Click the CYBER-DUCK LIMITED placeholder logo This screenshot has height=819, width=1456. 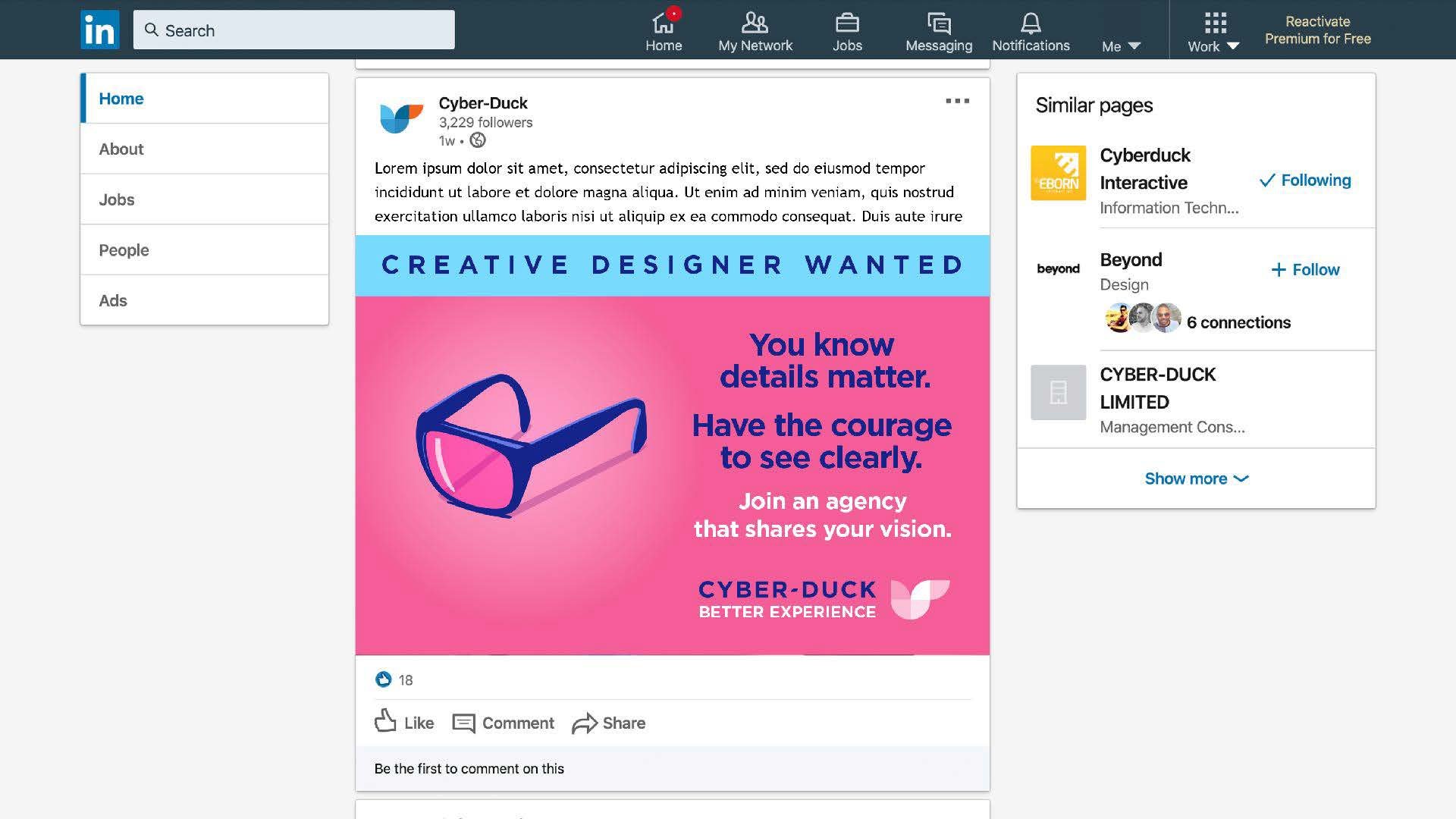tap(1058, 392)
